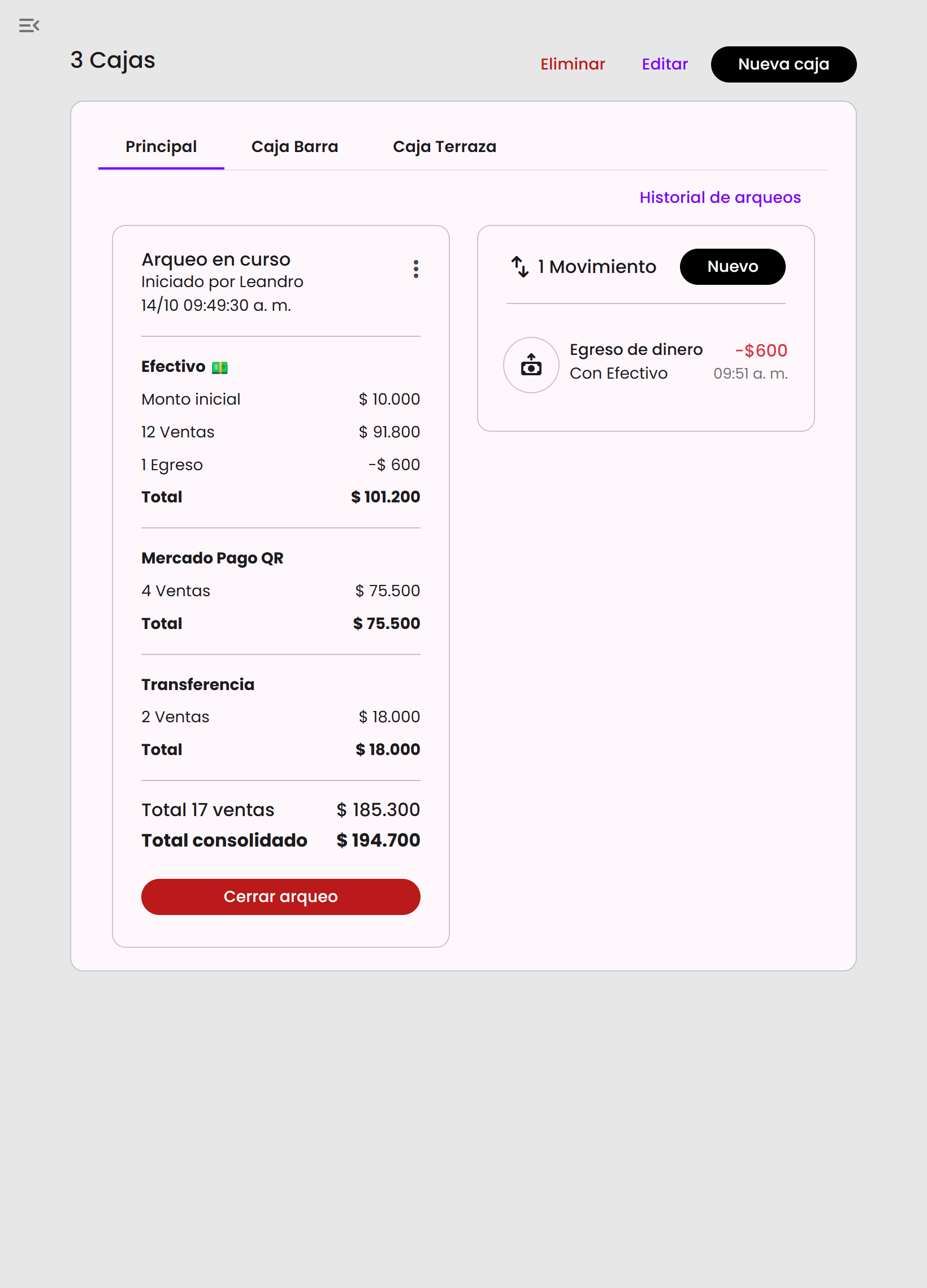Click the -$600 movement amount
927x1288 pixels.
(761, 351)
